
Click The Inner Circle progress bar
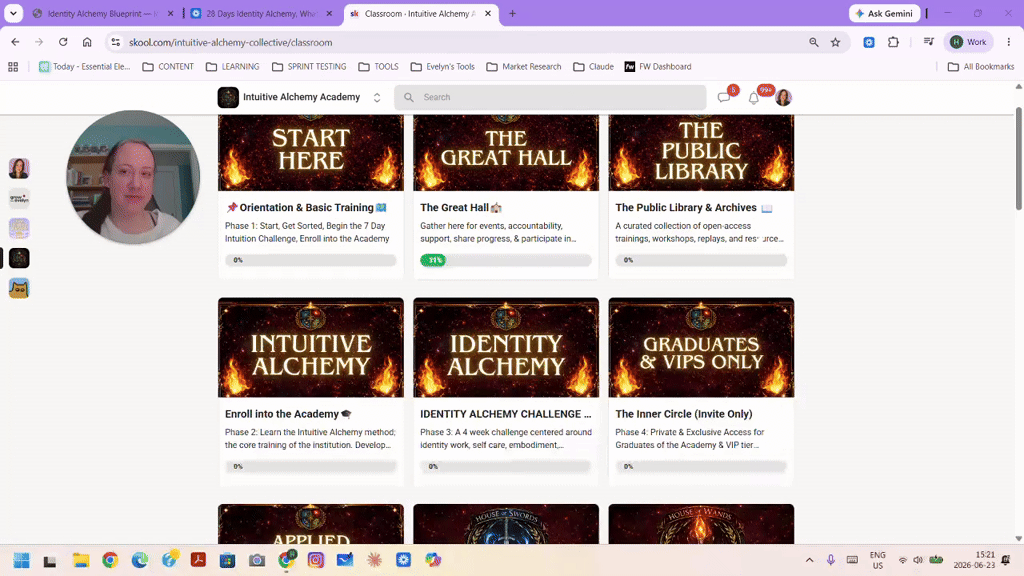click(701, 466)
